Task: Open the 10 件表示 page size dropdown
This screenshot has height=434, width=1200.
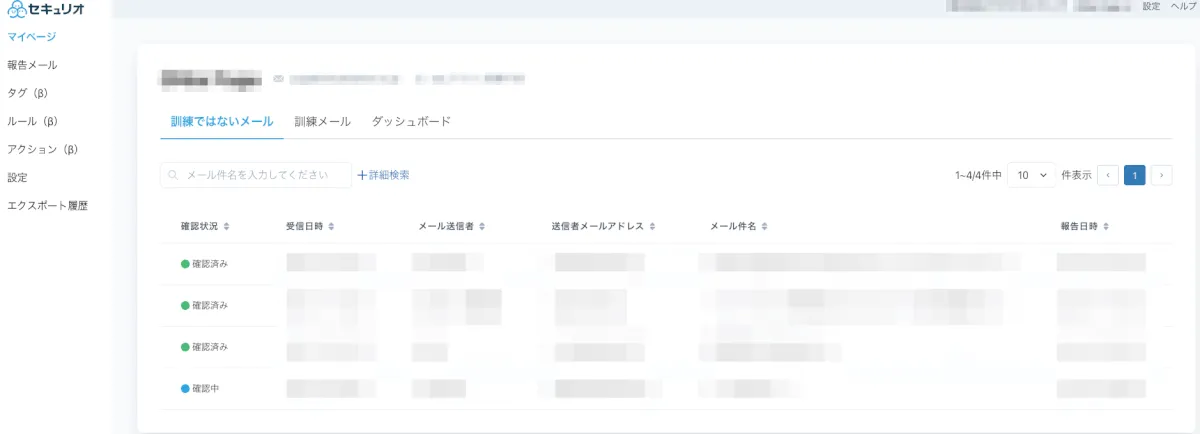Action: (x=1032, y=175)
